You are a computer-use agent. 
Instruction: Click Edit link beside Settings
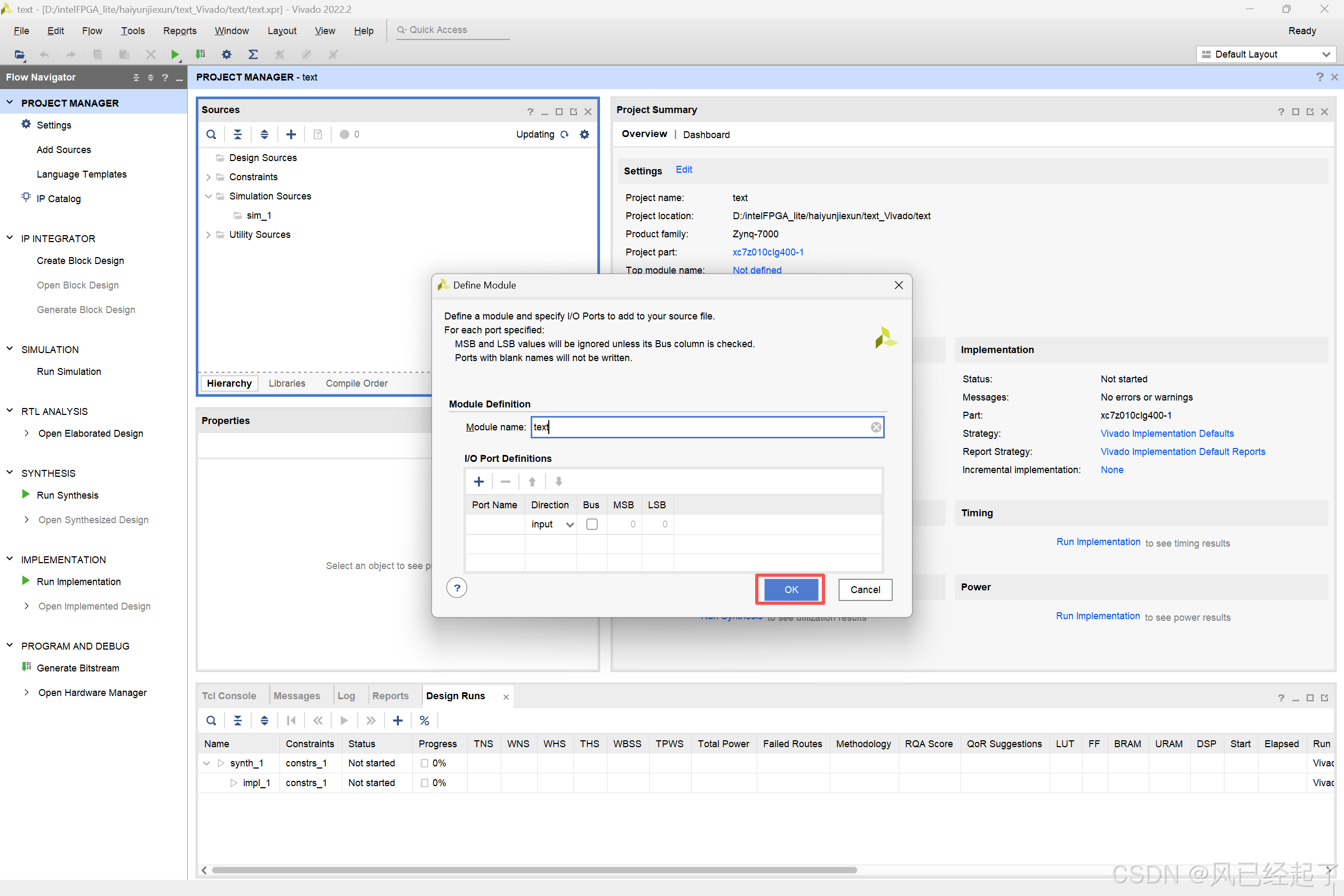(683, 170)
